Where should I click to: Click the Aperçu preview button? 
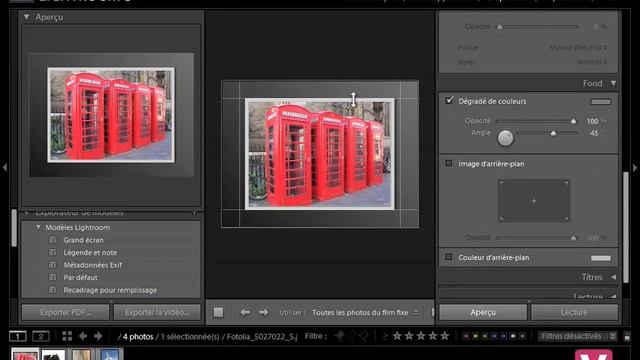coord(483,312)
